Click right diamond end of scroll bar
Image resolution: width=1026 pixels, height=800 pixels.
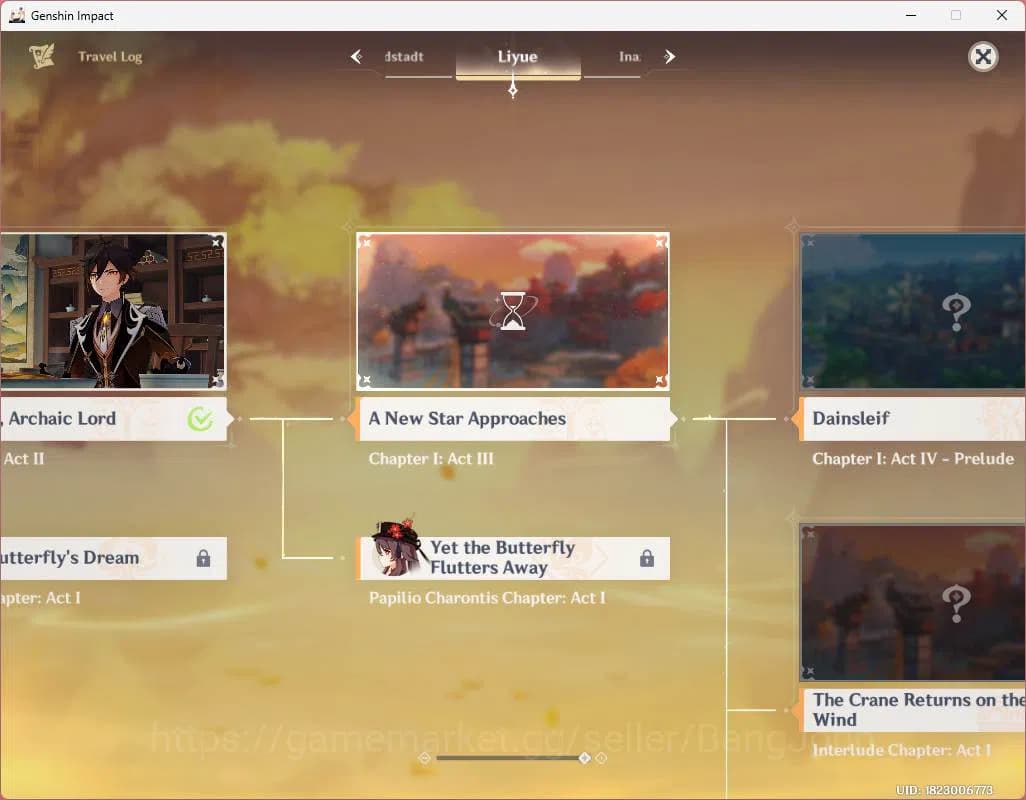[x=601, y=758]
